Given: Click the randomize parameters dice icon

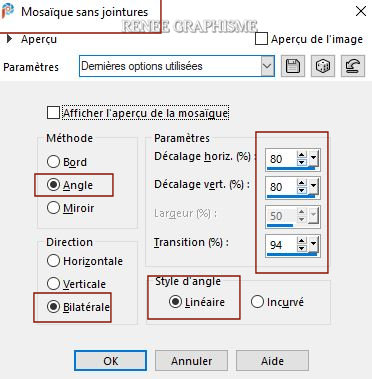Looking at the screenshot, I should point(323,66).
